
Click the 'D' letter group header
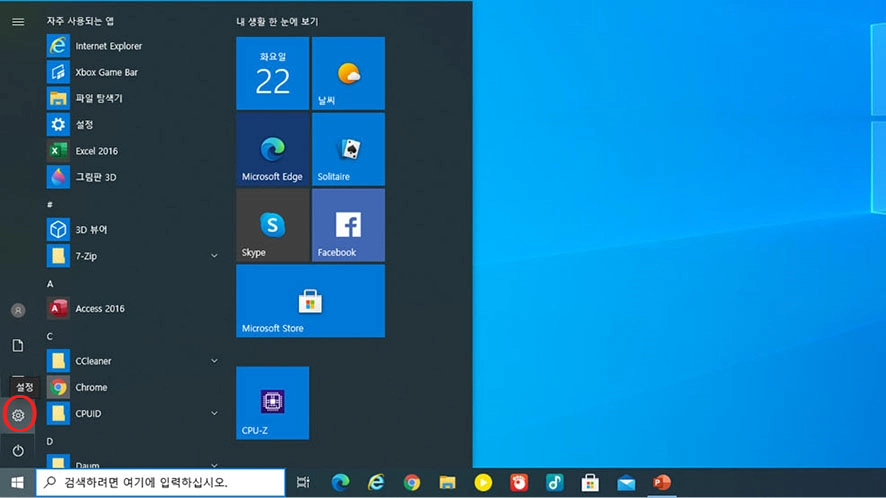coord(50,441)
